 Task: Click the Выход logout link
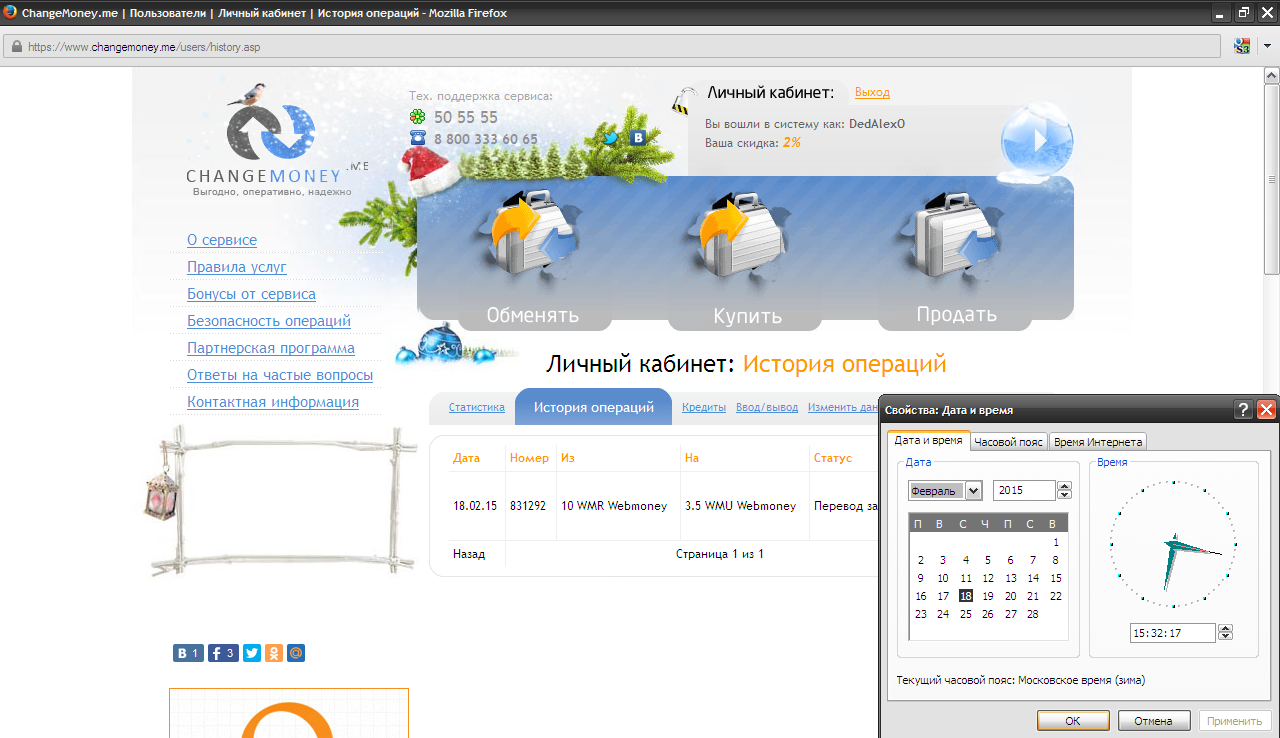tap(872, 92)
